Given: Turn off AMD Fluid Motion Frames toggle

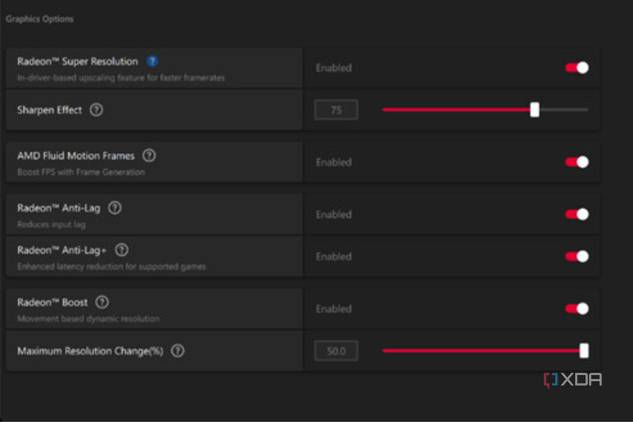Looking at the screenshot, I should [x=577, y=162].
